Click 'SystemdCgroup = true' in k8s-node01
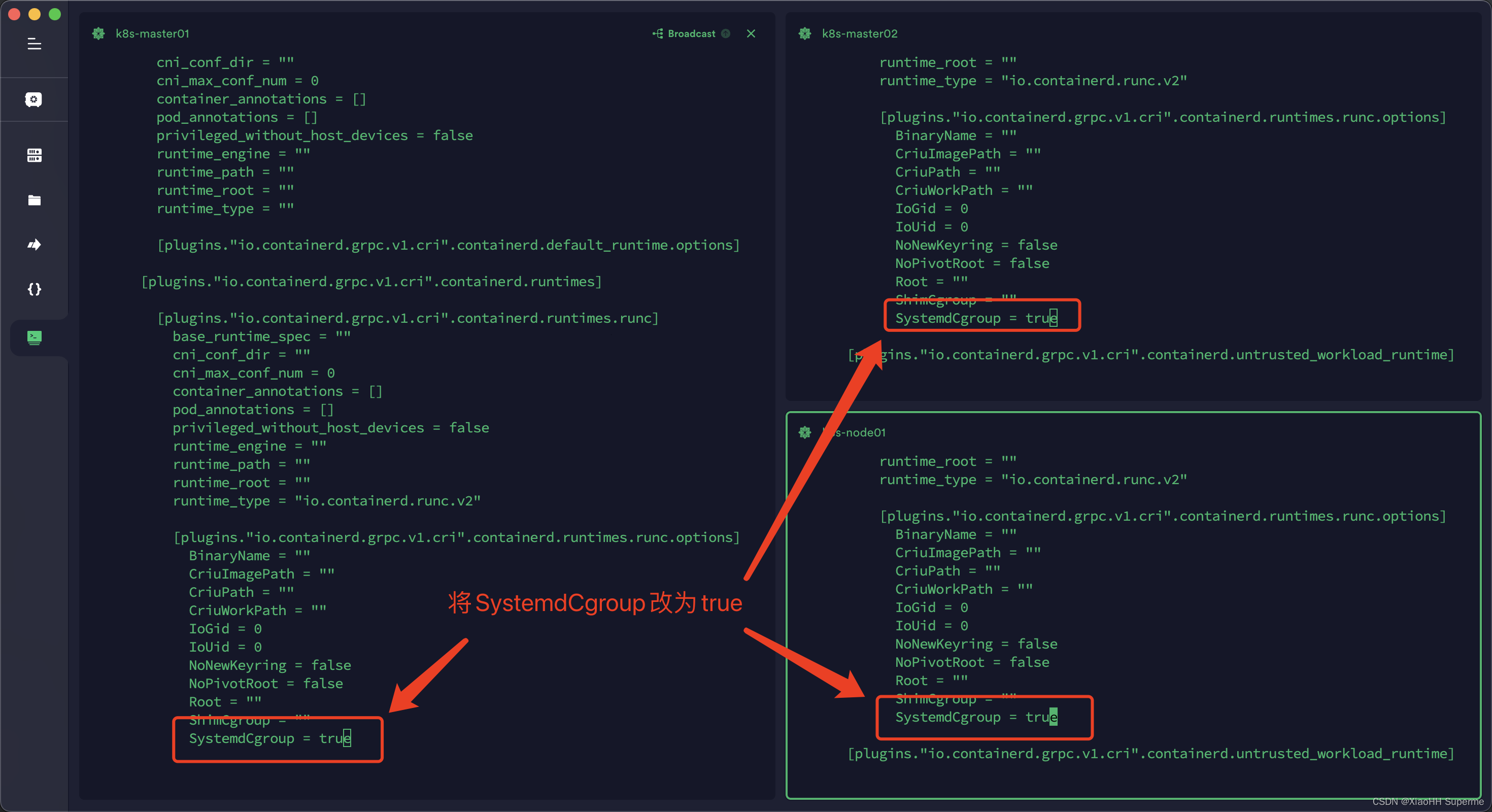The height and width of the screenshot is (812, 1492). click(976, 717)
